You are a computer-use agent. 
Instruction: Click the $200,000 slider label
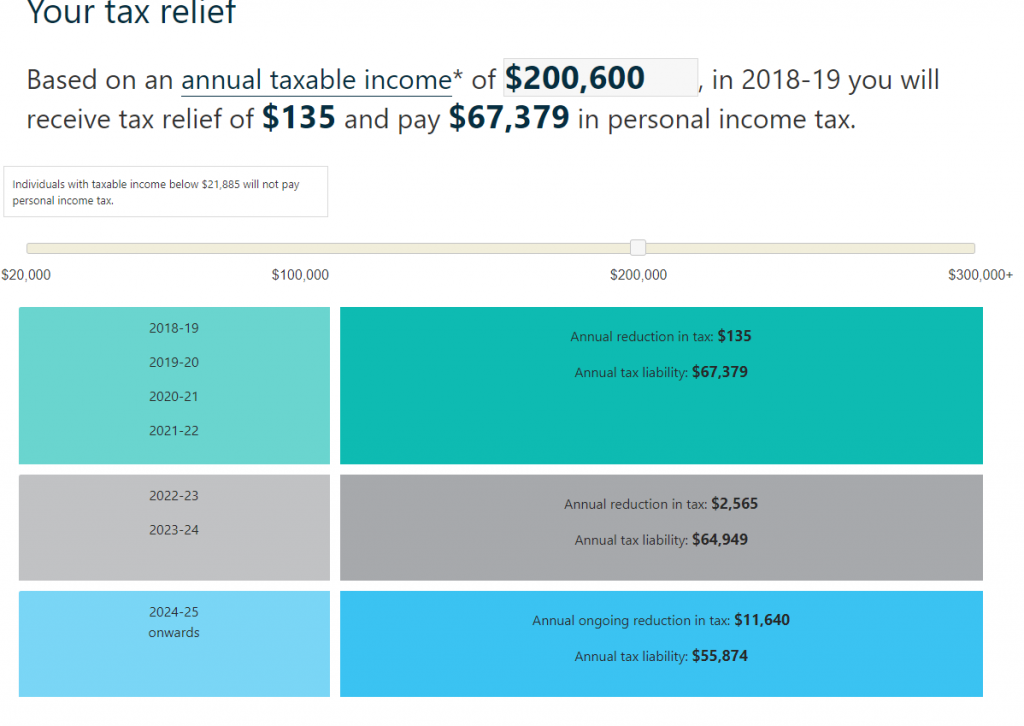click(x=638, y=275)
